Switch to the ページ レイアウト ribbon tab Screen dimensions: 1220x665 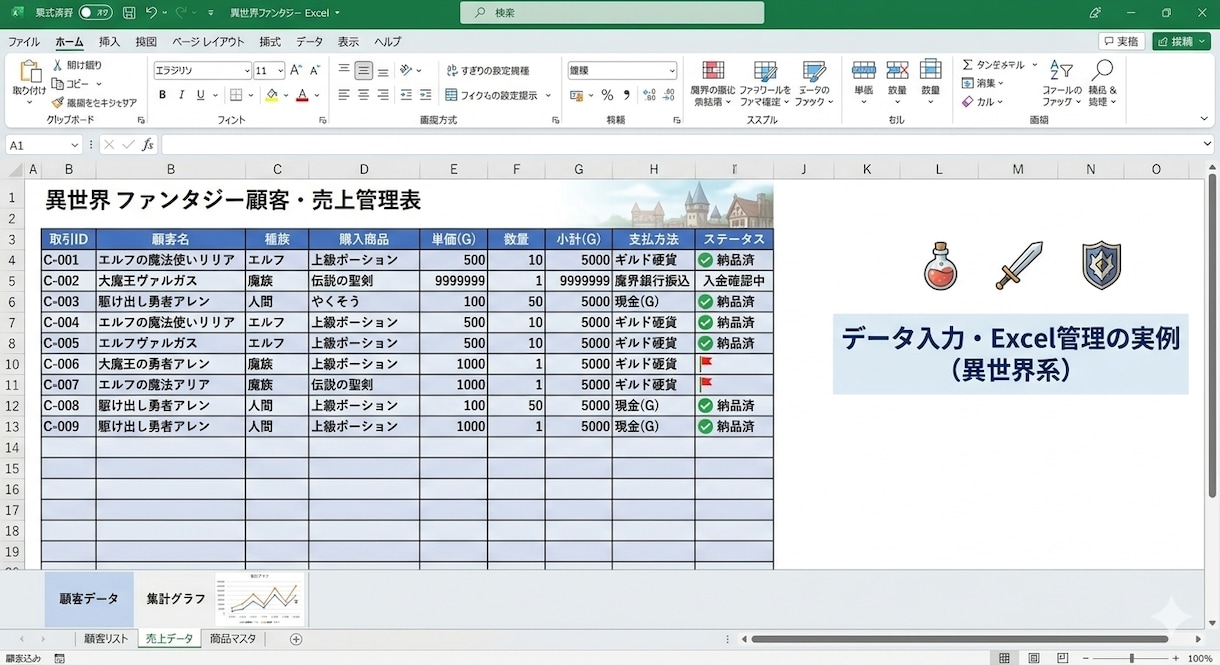(x=208, y=42)
